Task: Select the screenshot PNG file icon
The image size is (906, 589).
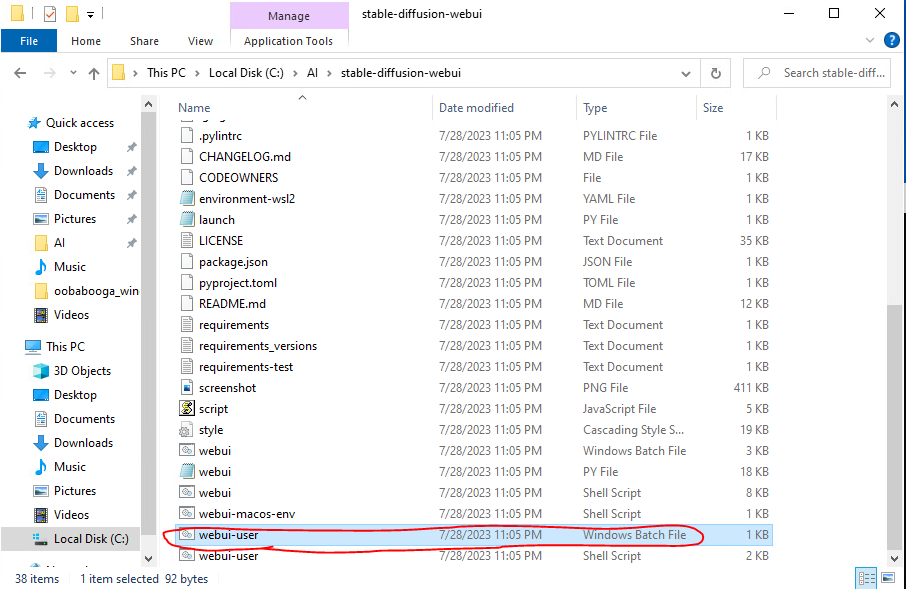Action: coord(187,387)
